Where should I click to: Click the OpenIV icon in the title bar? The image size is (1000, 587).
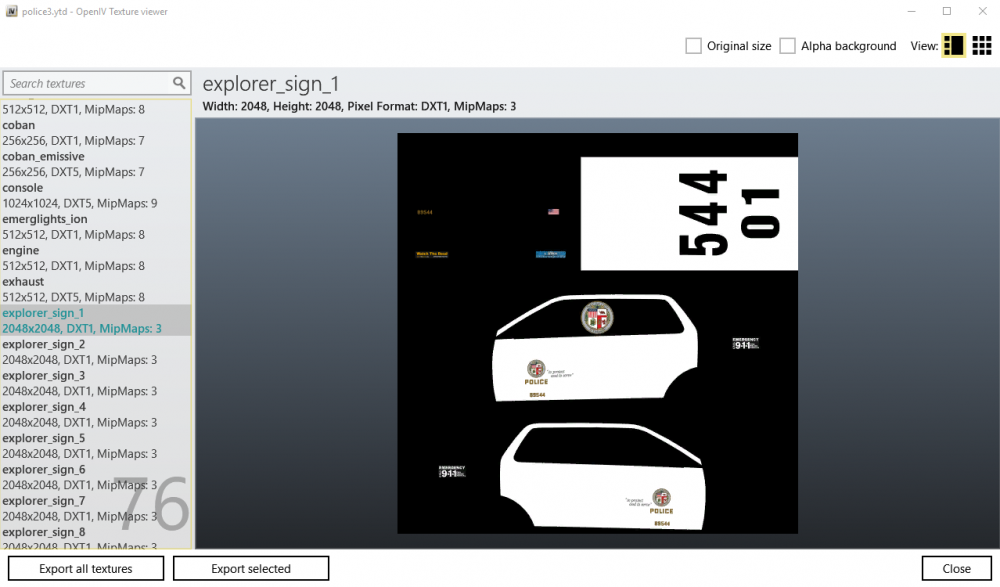click(x=11, y=10)
